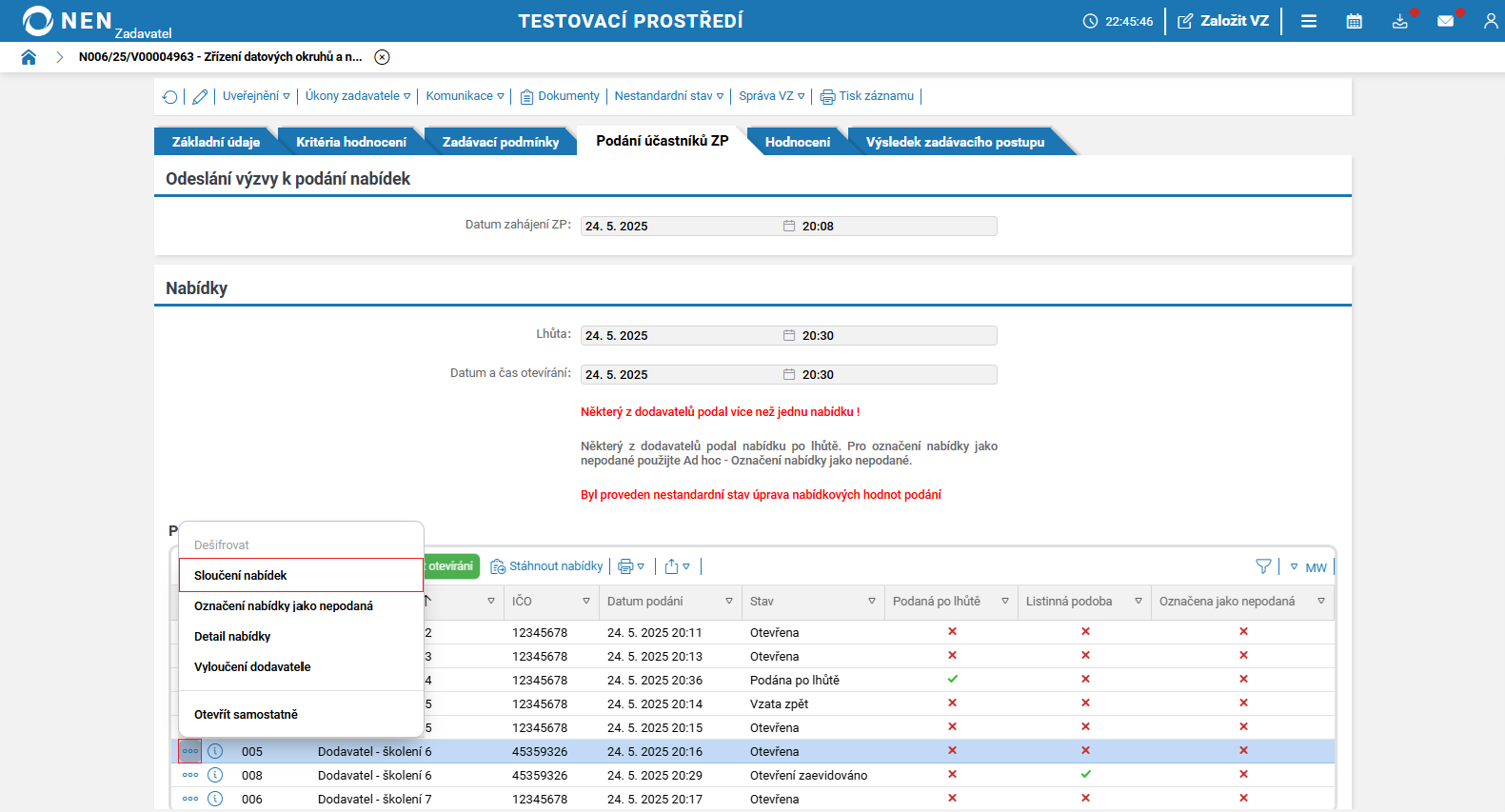
Task: Click the Lhůta date field
Action: coord(681,335)
